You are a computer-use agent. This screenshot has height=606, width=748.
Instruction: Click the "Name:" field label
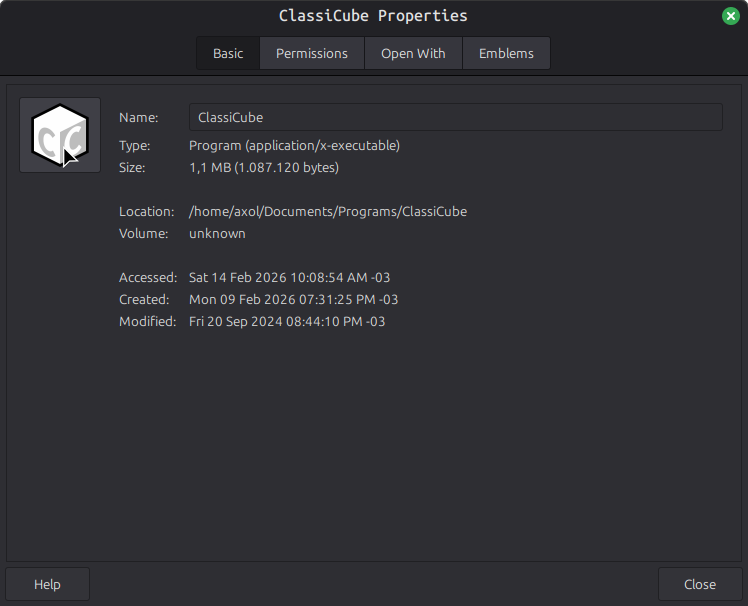[139, 117]
